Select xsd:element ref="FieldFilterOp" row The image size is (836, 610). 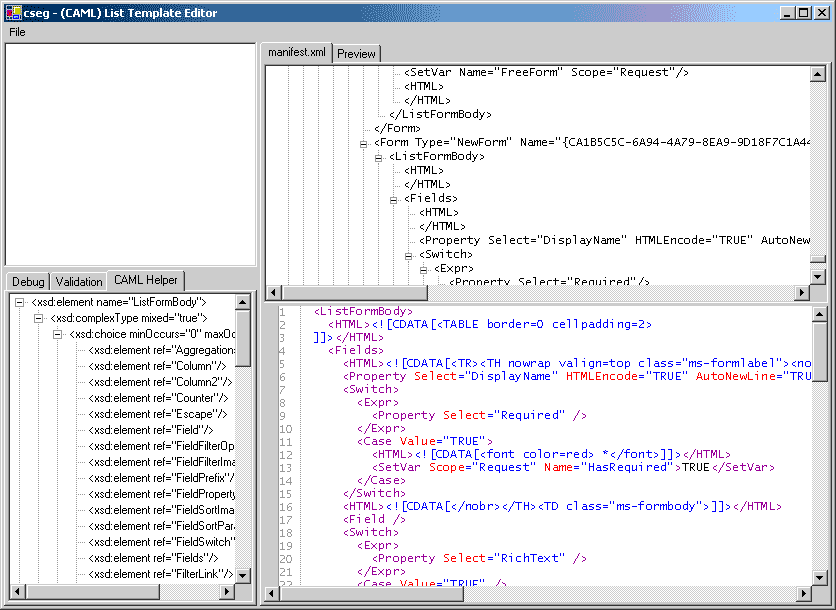(x=161, y=446)
